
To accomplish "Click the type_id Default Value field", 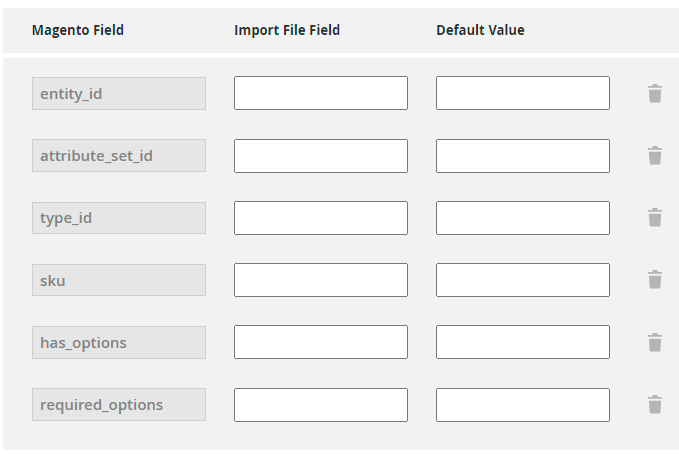I will click(523, 218).
